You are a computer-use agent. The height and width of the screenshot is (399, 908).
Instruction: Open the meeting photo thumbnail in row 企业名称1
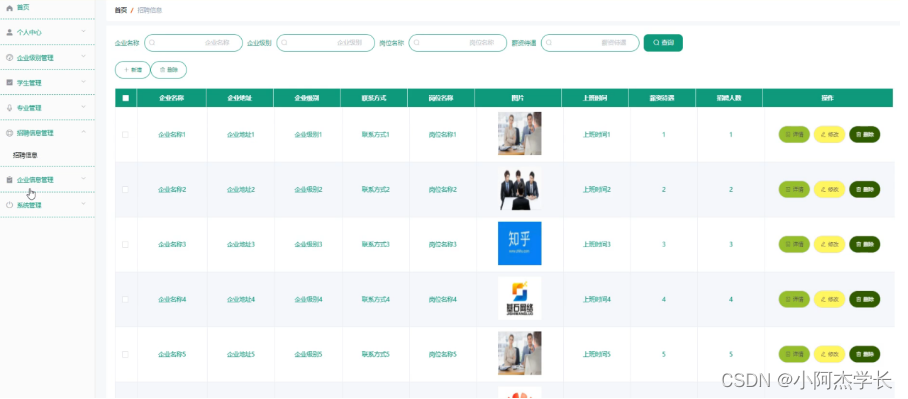[x=519, y=134]
